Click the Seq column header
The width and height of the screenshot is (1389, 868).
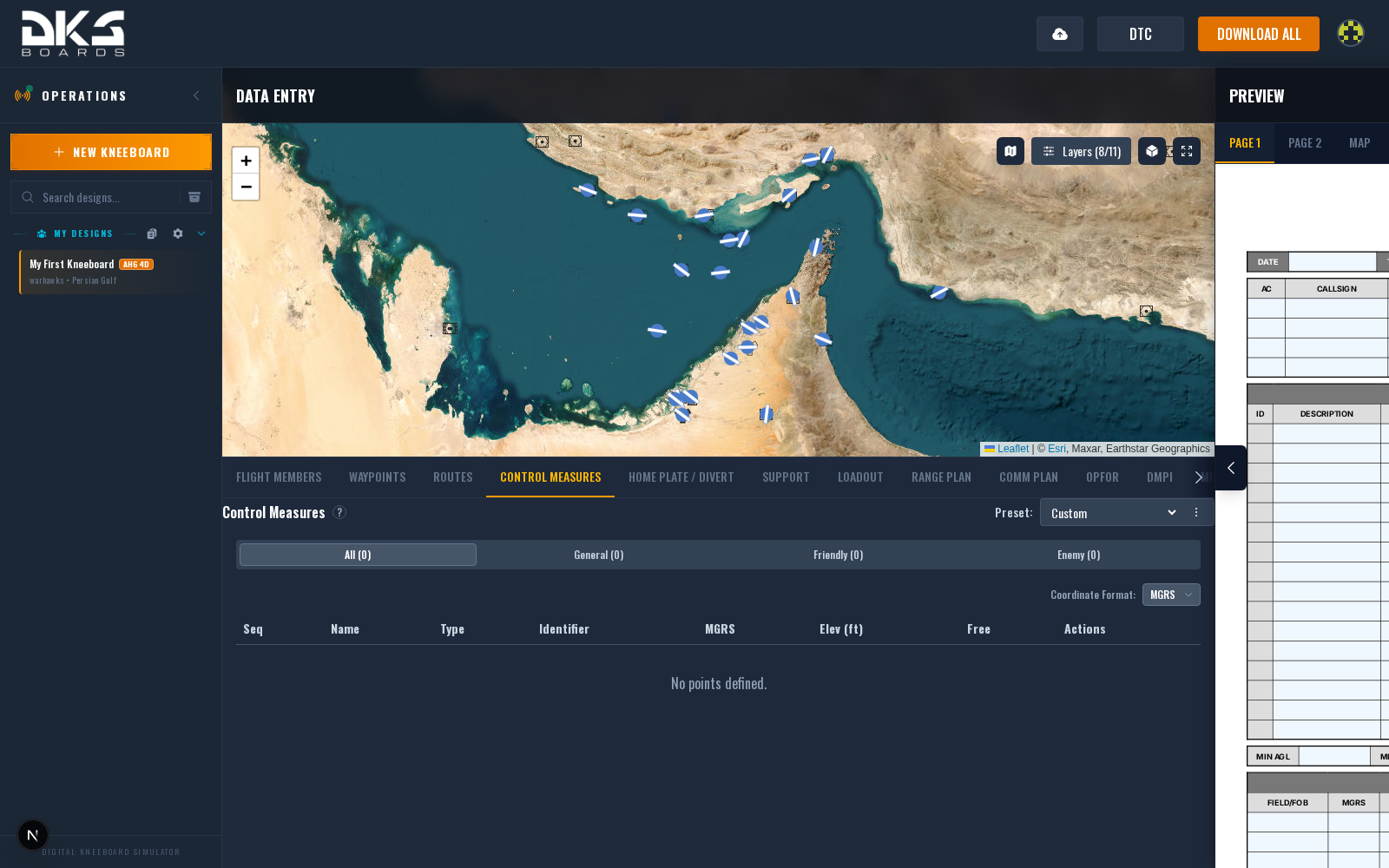[253, 629]
